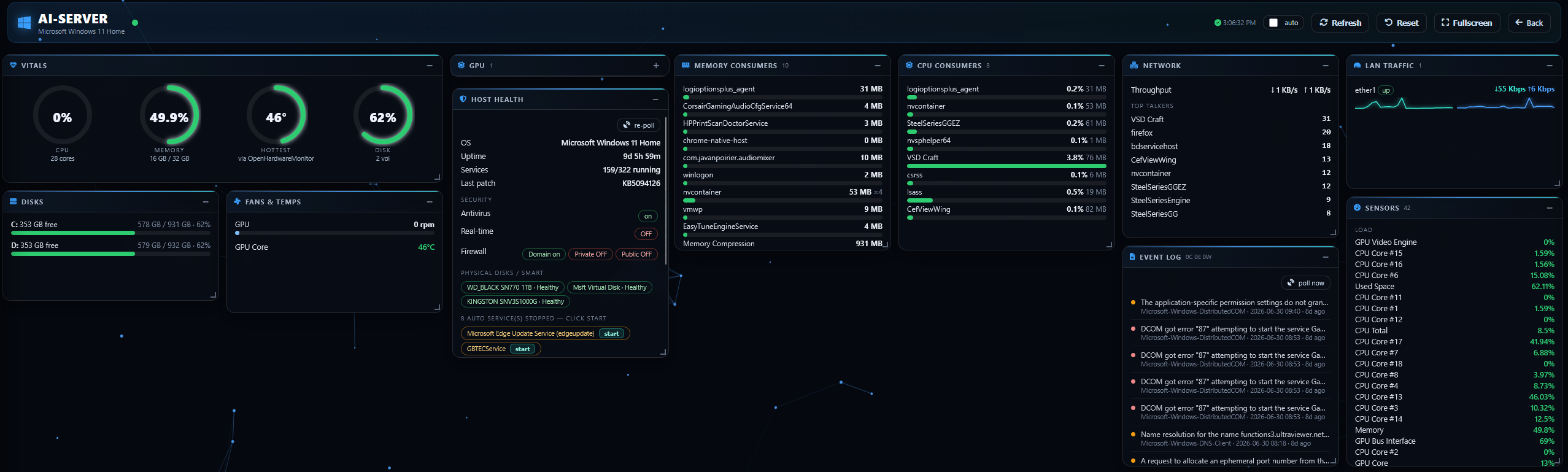Select GPU Bus Interface sensor row

[x=1454, y=441]
